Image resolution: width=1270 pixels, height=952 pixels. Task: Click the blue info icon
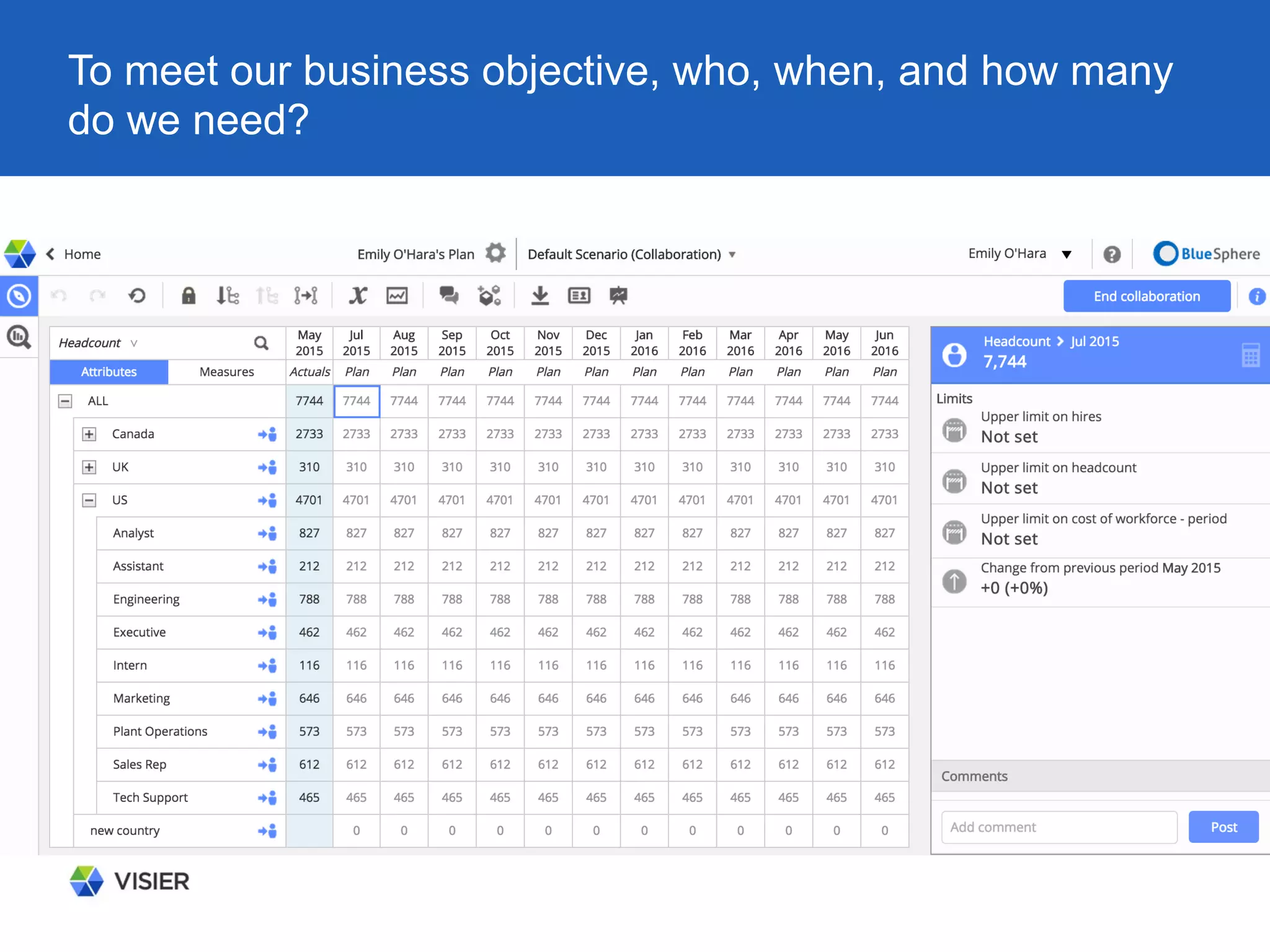[x=1256, y=296]
